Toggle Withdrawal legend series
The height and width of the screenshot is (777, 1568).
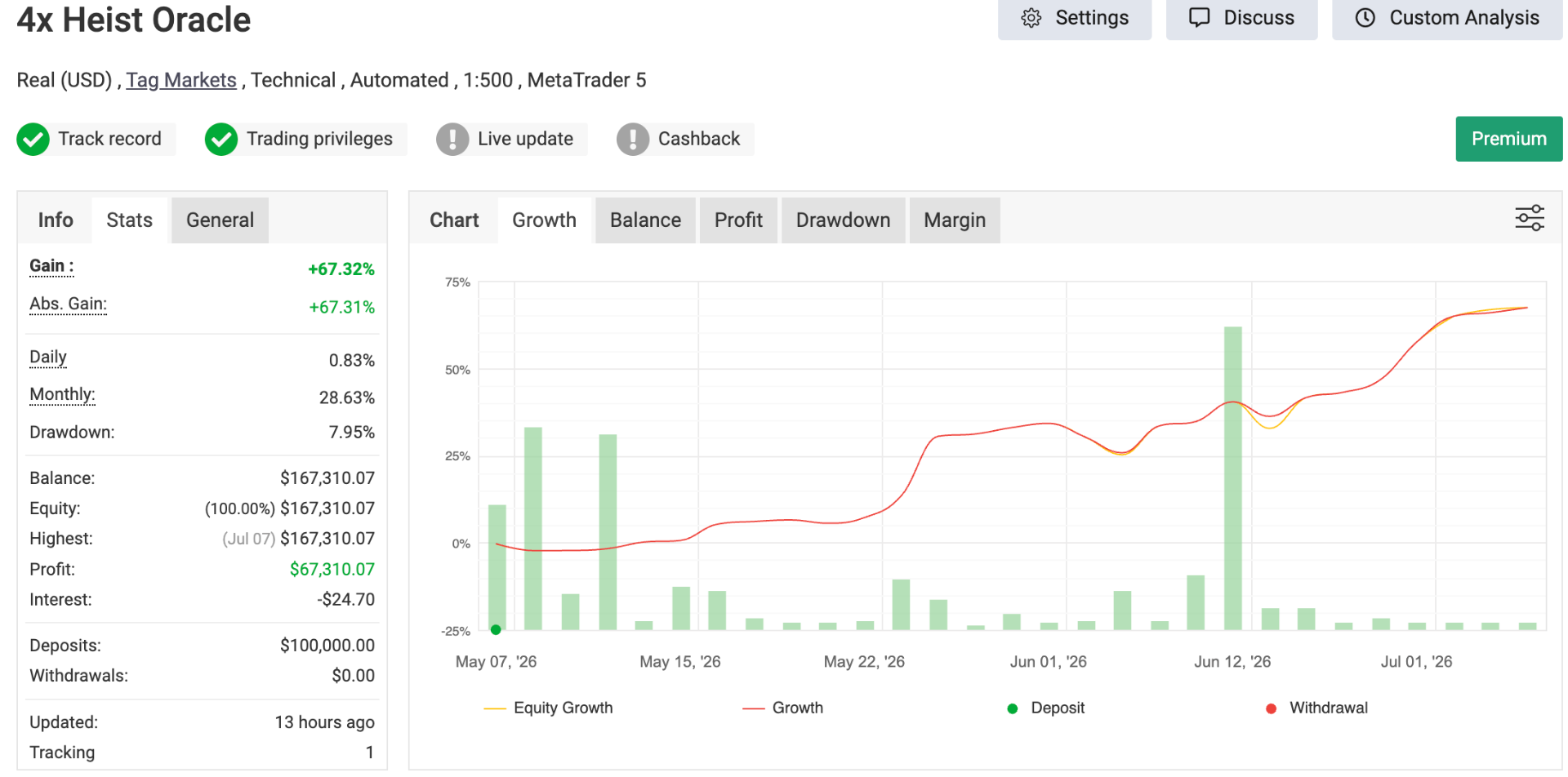coord(1316,708)
